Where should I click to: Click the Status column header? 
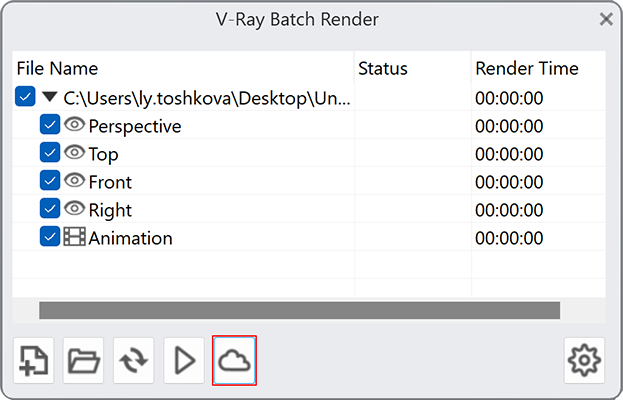point(383,68)
